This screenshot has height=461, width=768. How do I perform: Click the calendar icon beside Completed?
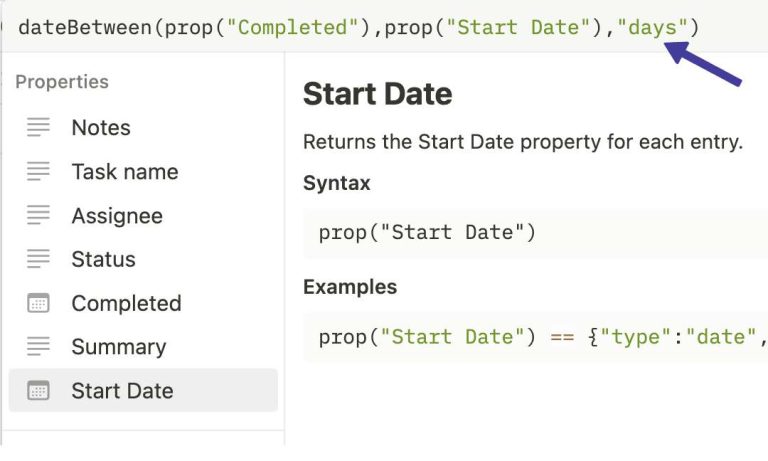tap(39, 303)
